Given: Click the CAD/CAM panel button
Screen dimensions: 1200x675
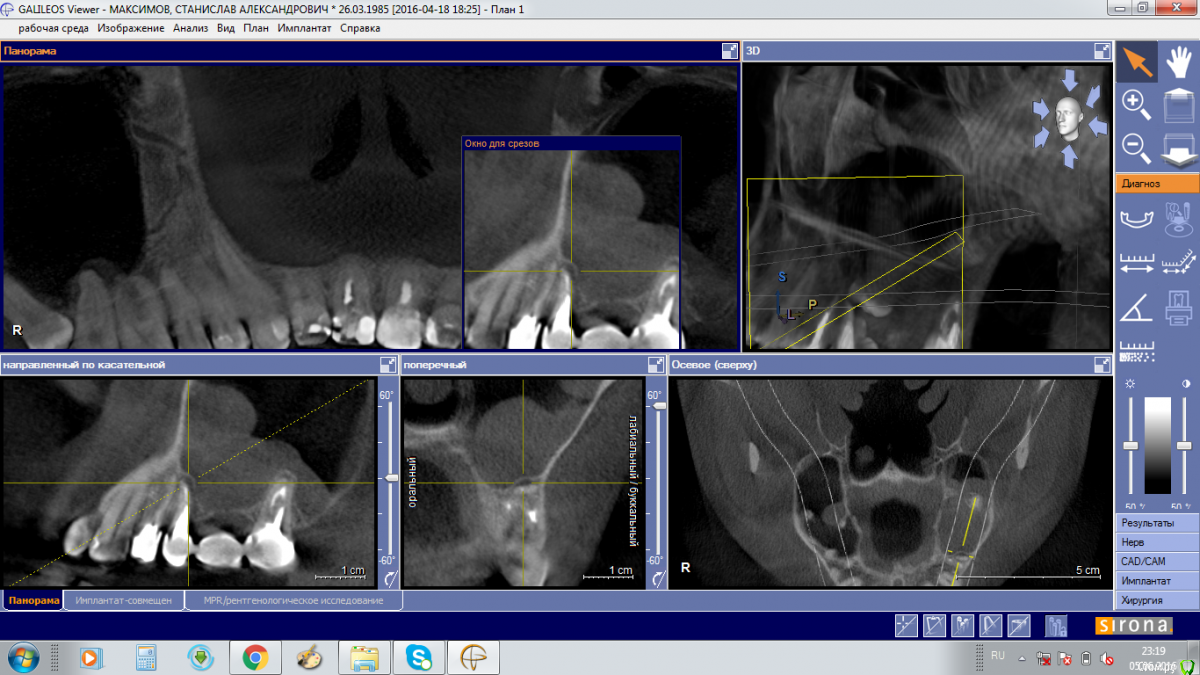Looking at the screenshot, I should pyautogui.click(x=1157, y=562).
